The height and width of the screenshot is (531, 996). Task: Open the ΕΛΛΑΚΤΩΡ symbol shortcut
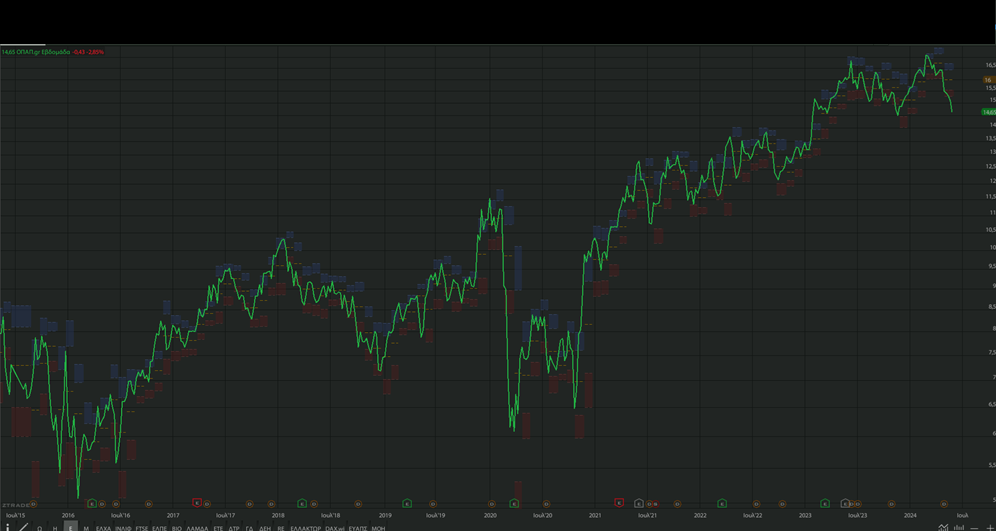306,528
